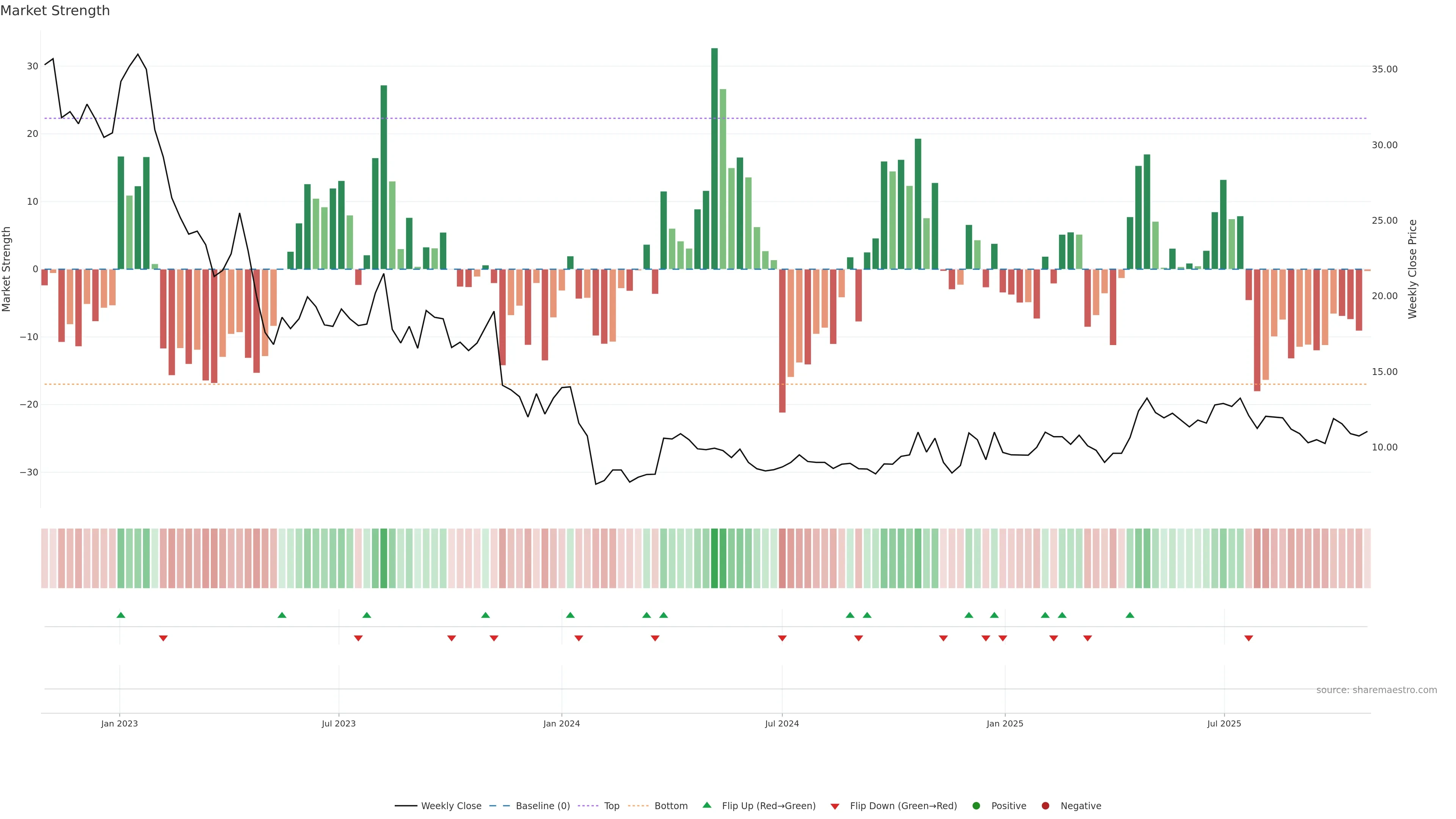The width and height of the screenshot is (1456, 819).
Task: Click the tallest green bar above 30
Action: click(714, 158)
